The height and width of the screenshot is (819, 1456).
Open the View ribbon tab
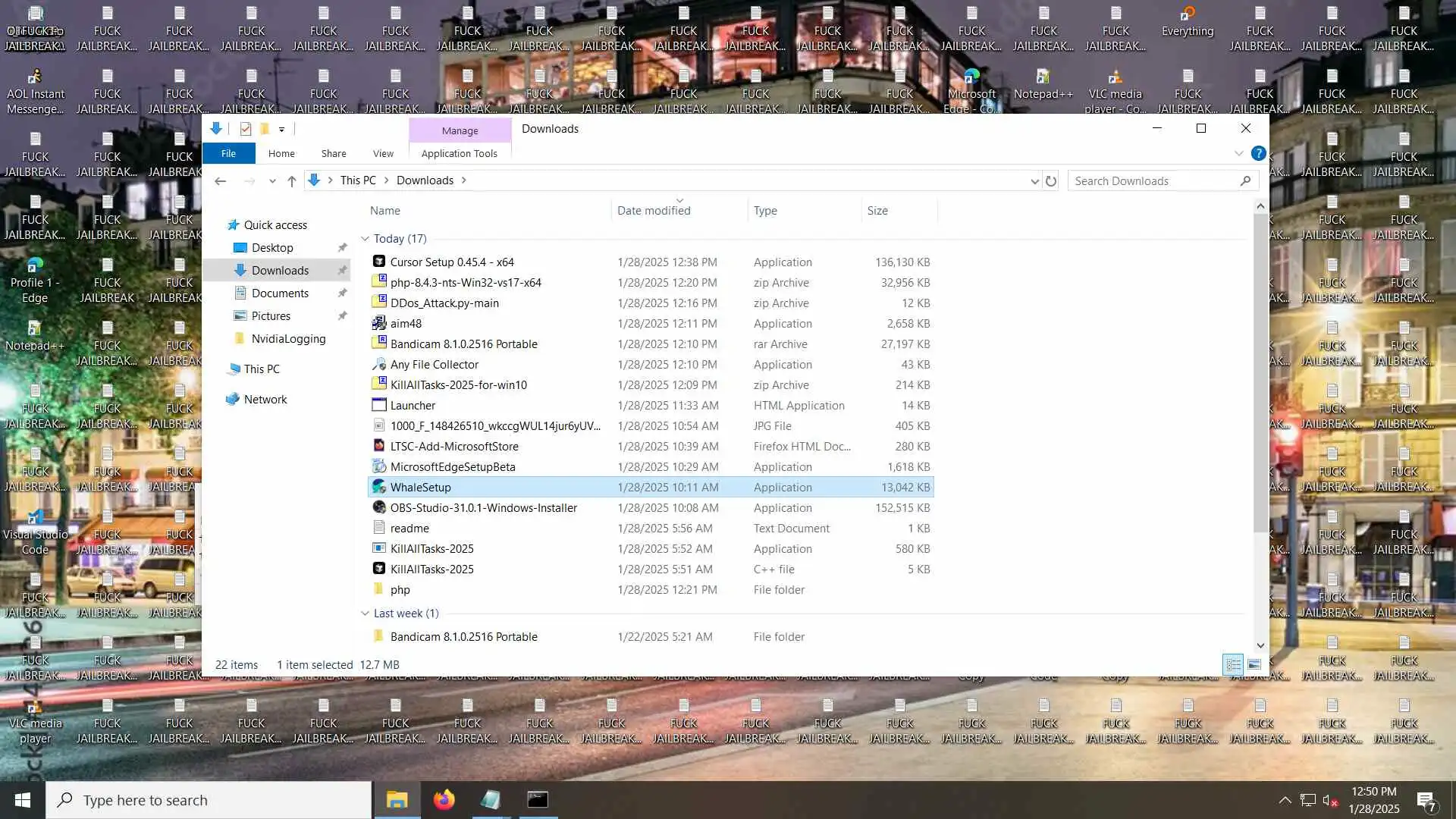(x=383, y=153)
